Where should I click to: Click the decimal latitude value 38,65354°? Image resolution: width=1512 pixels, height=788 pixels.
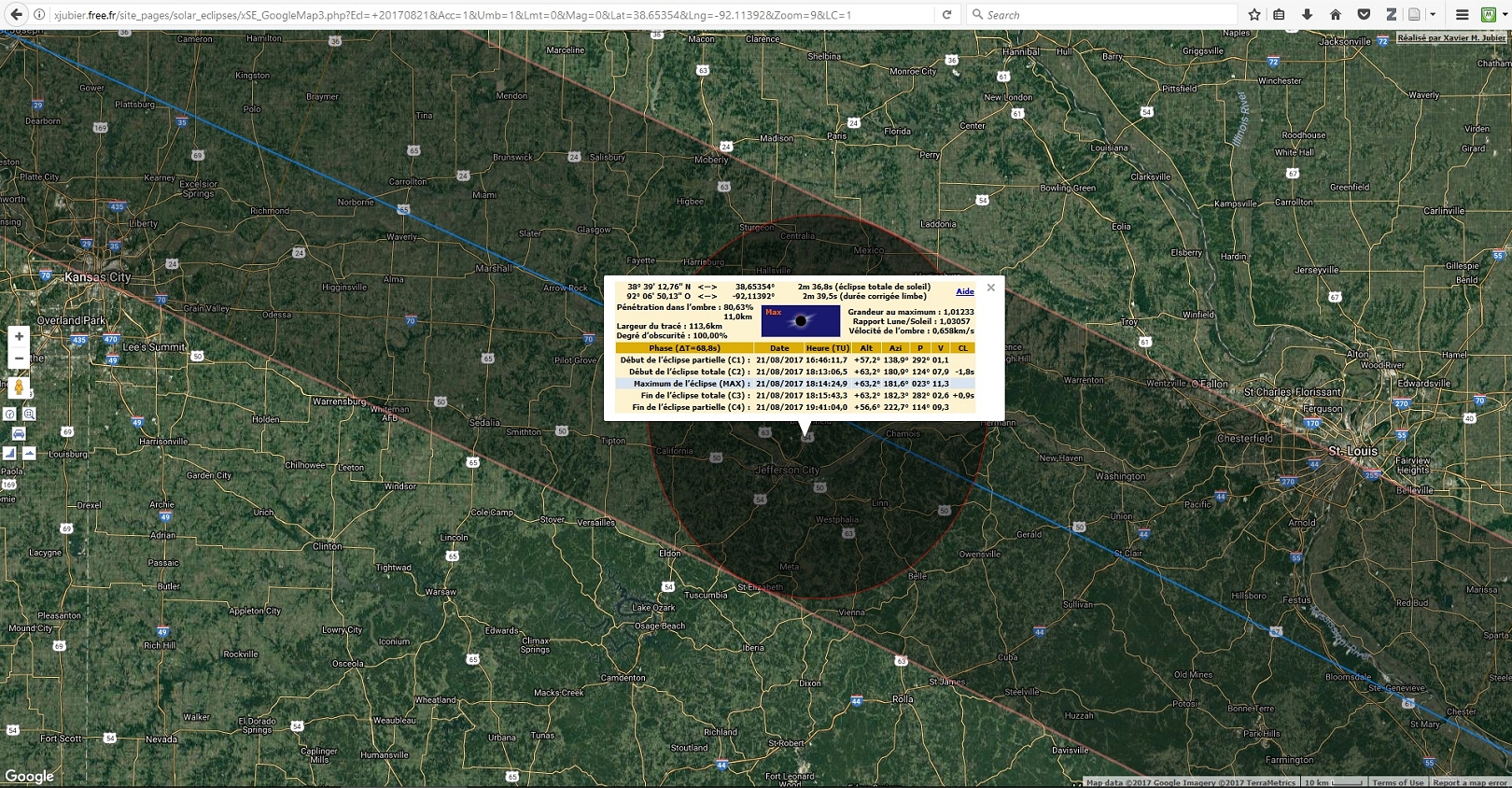coord(754,287)
